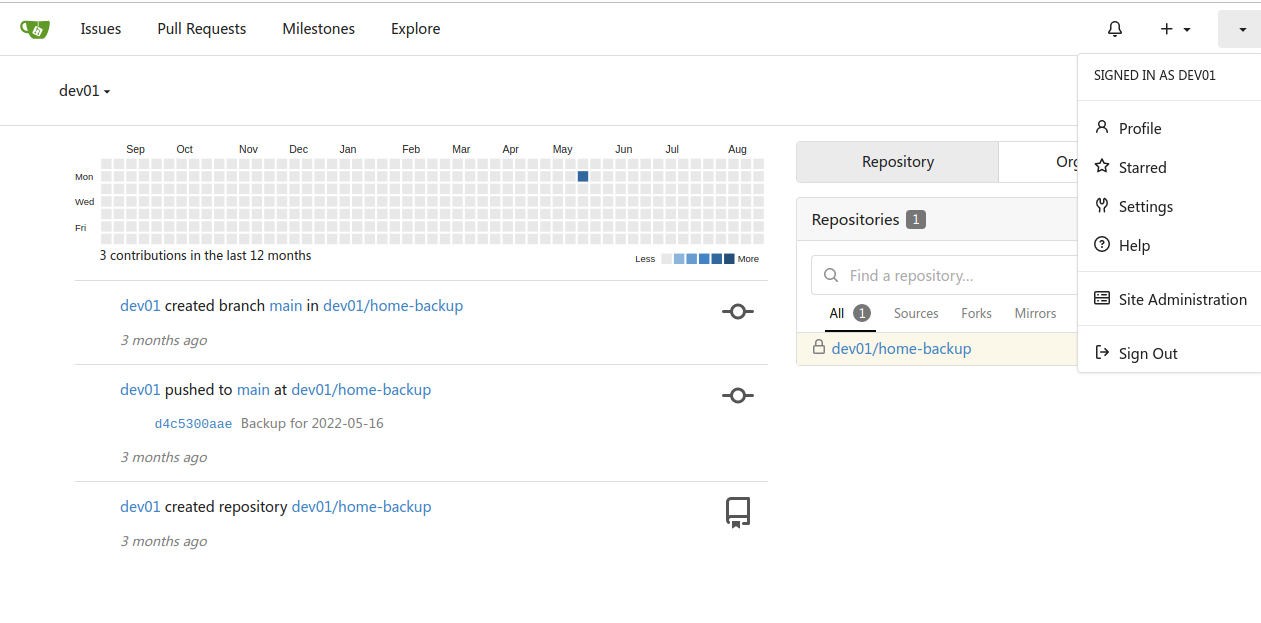1261x623 pixels.
Task: Select the Repository tab button
Action: pos(897,162)
